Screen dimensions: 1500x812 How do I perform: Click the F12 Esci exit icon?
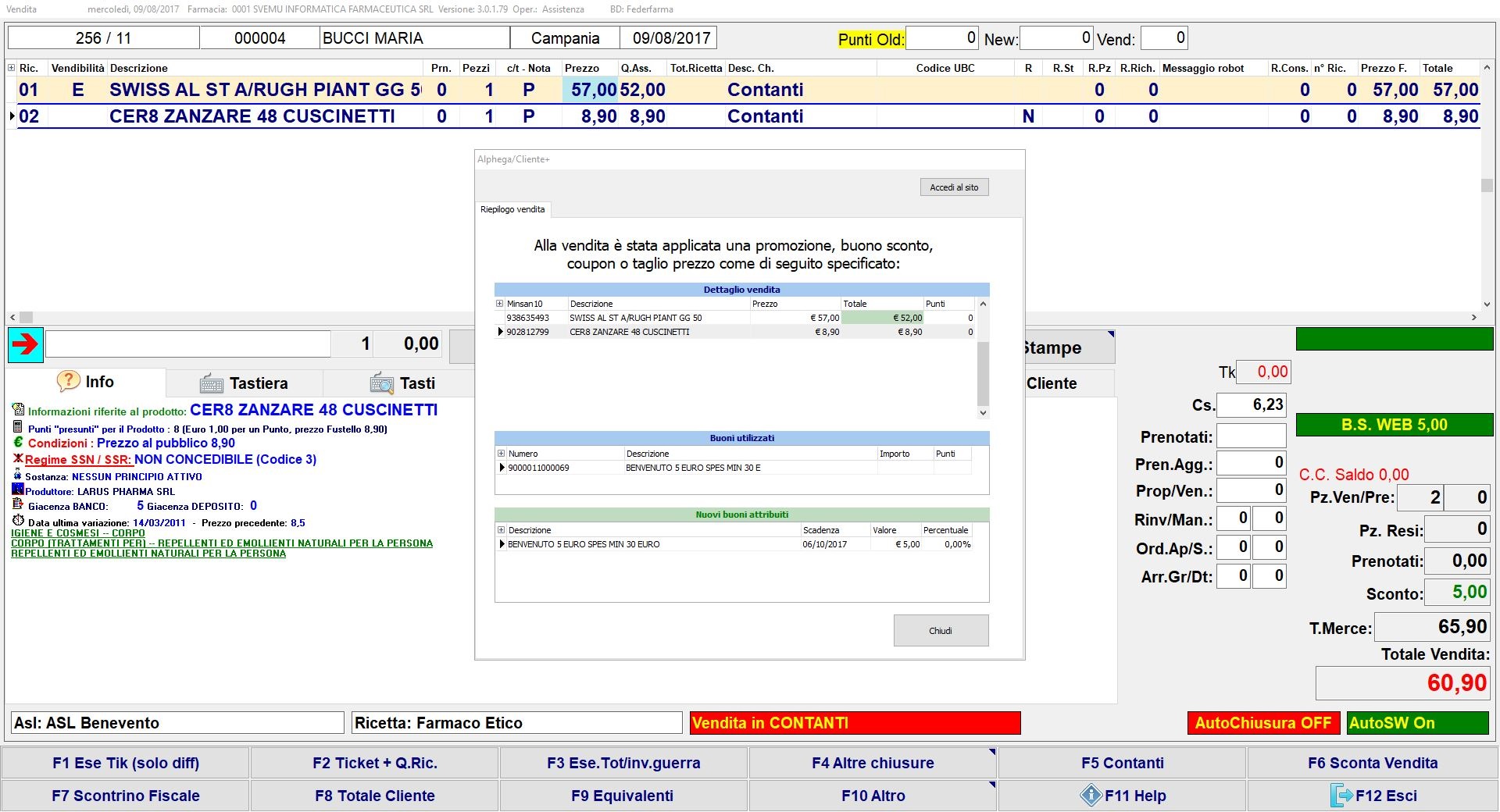1341,796
